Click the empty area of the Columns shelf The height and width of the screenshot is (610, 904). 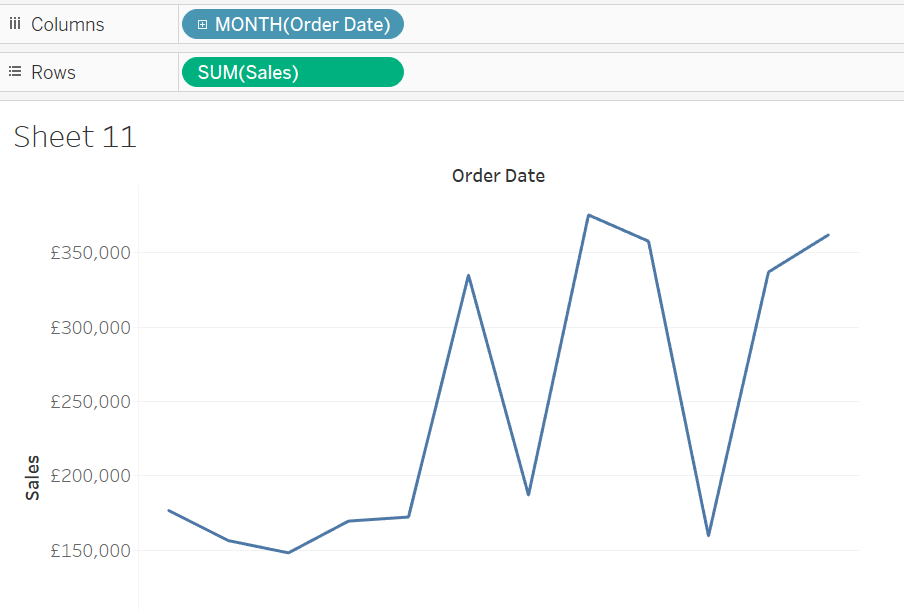click(600, 23)
